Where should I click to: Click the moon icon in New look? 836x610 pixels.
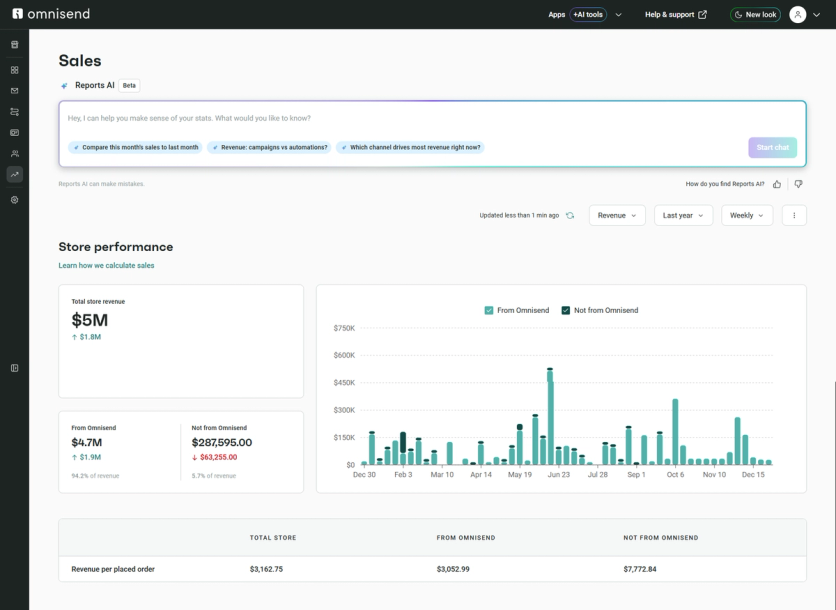[x=738, y=14]
